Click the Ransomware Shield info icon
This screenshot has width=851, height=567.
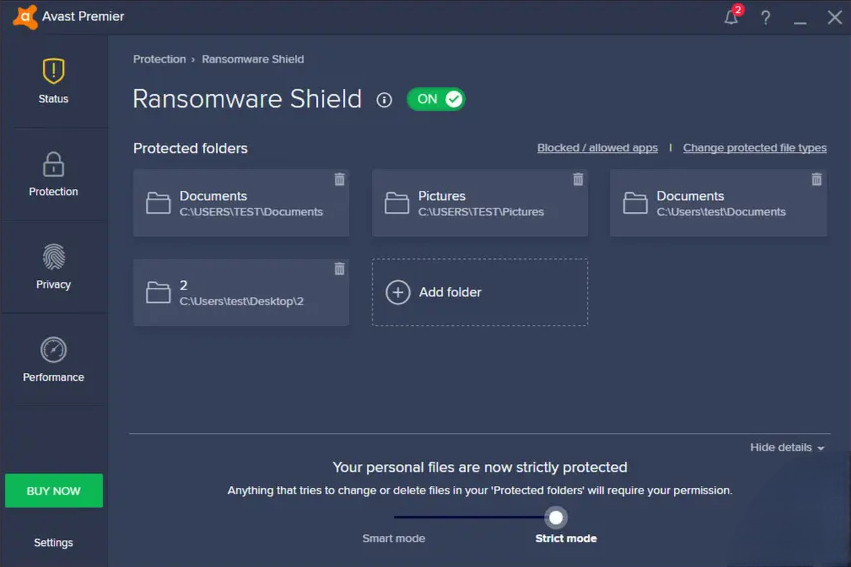(x=384, y=100)
